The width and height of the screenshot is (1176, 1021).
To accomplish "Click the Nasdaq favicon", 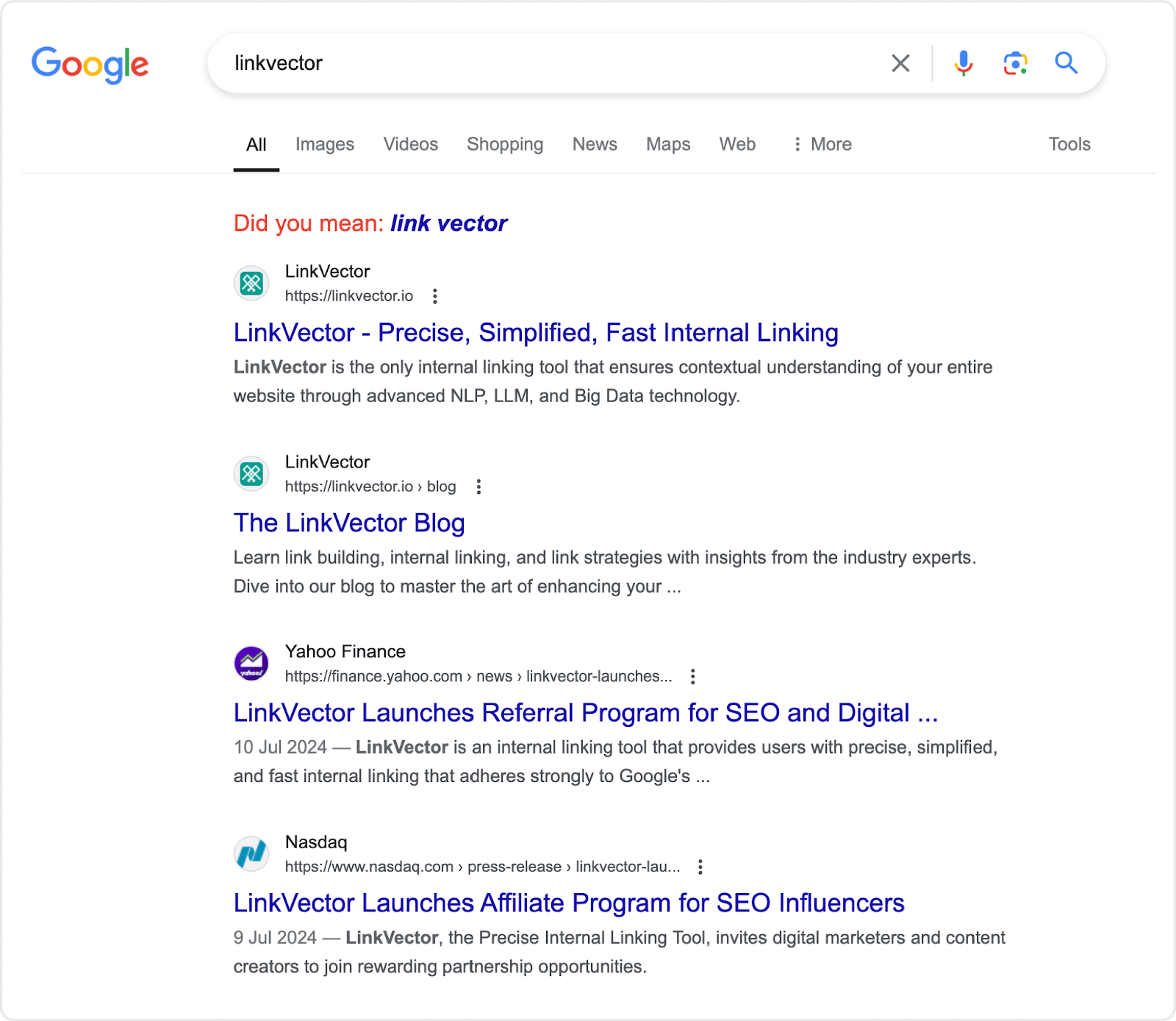I will (251, 854).
